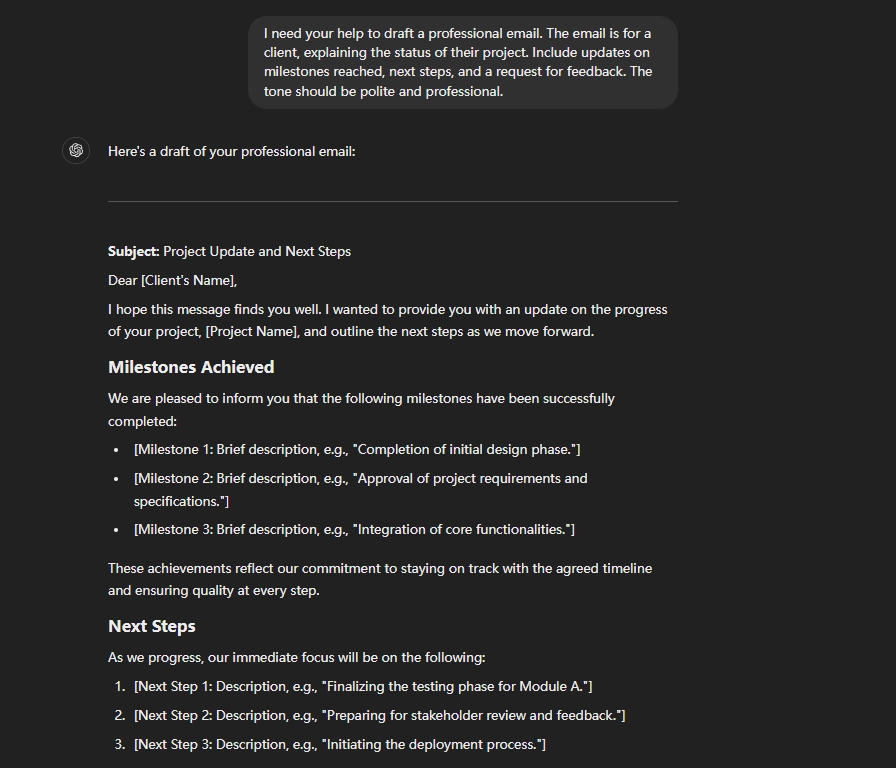Viewport: 896px width, 768px height.
Task: Select the "Project Update and Next Steps" subject text
Action: 257,252
